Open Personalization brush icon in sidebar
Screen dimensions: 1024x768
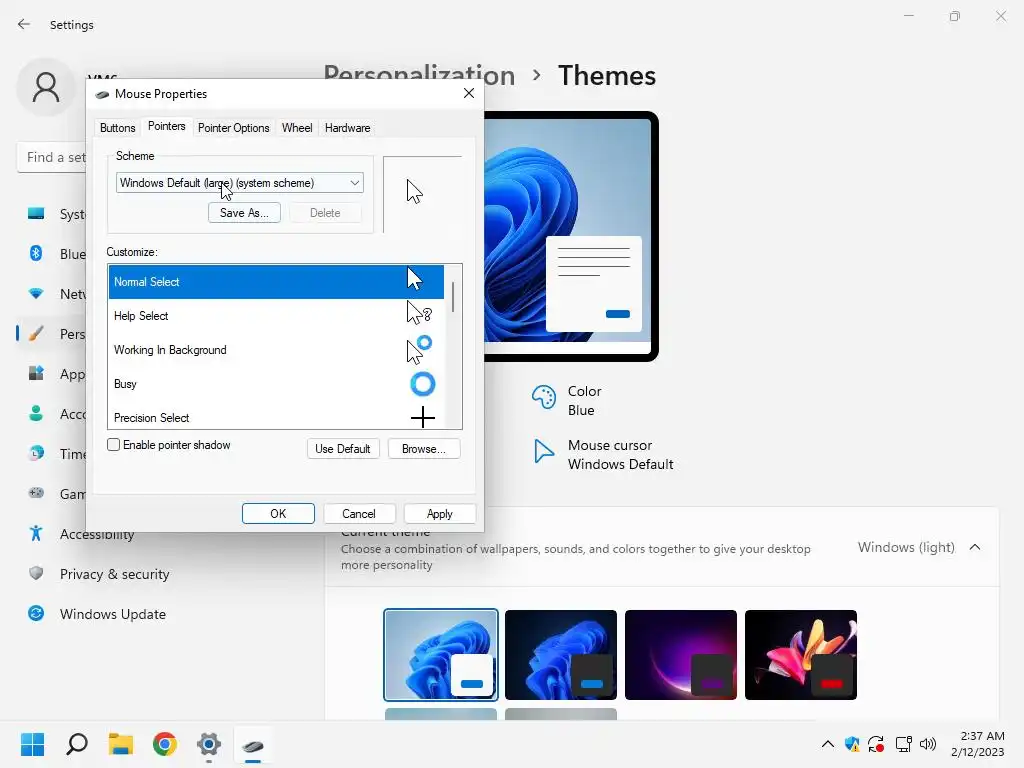(36, 334)
